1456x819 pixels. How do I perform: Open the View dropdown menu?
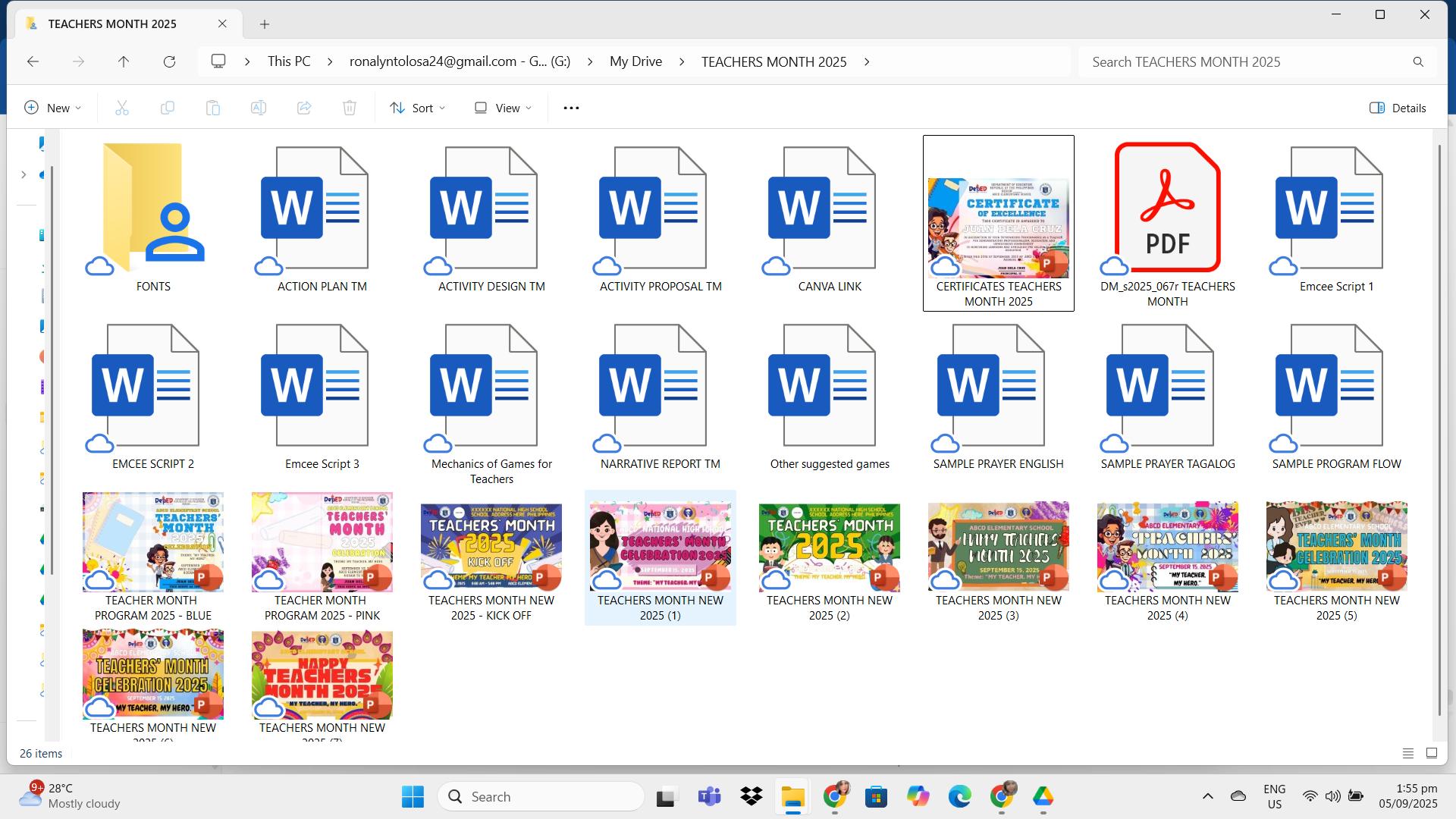coord(503,108)
